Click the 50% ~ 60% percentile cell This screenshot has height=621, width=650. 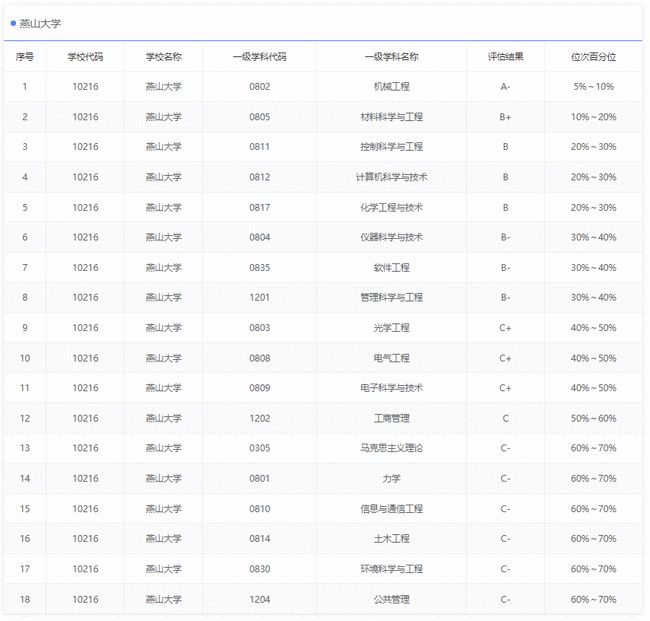tap(594, 418)
